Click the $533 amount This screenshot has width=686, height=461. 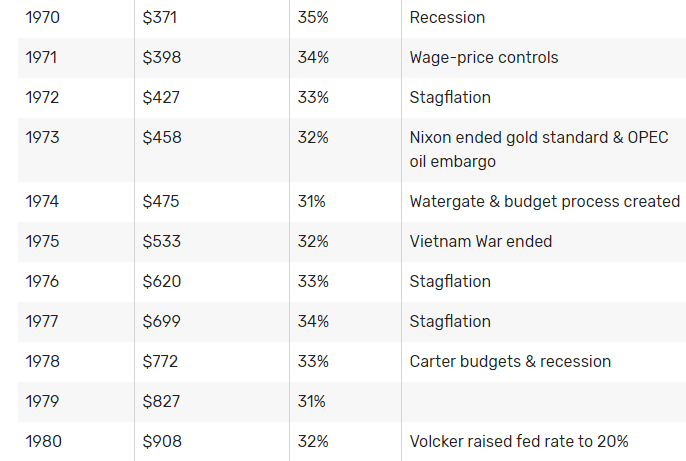click(162, 242)
